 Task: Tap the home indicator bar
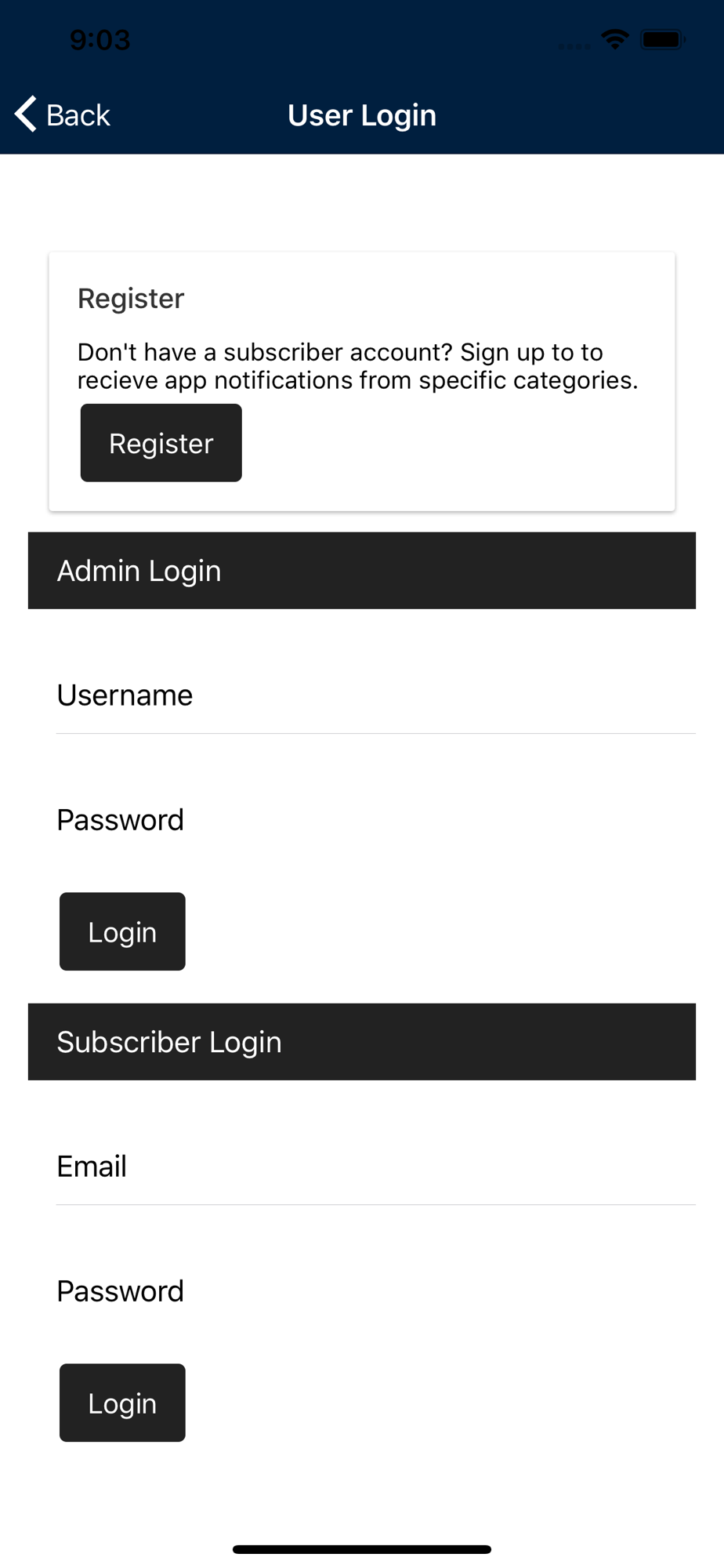pyautogui.click(x=362, y=1549)
